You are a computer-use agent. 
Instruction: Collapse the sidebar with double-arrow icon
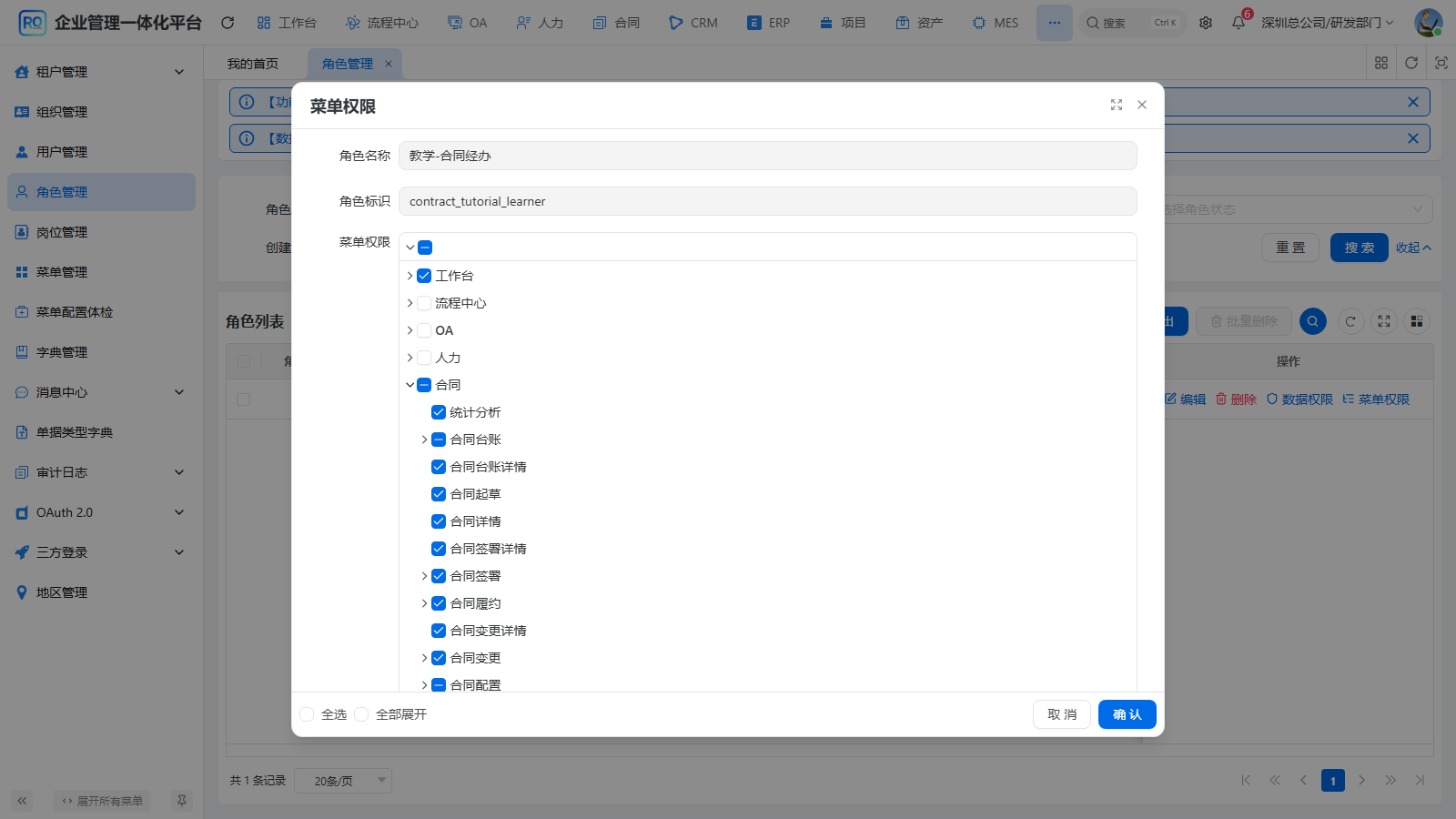click(22, 801)
